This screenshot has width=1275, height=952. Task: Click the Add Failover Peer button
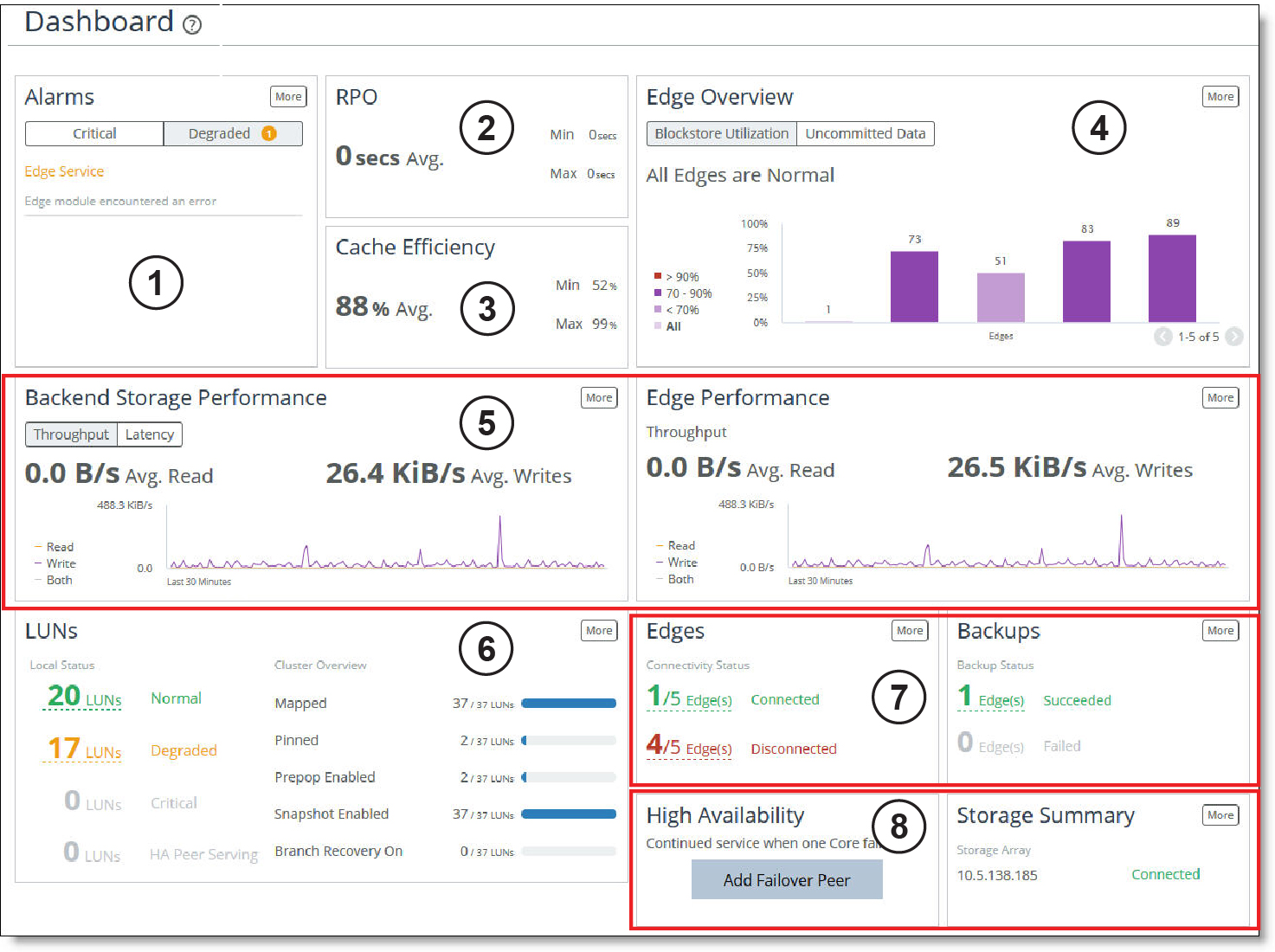pyautogui.click(x=786, y=879)
